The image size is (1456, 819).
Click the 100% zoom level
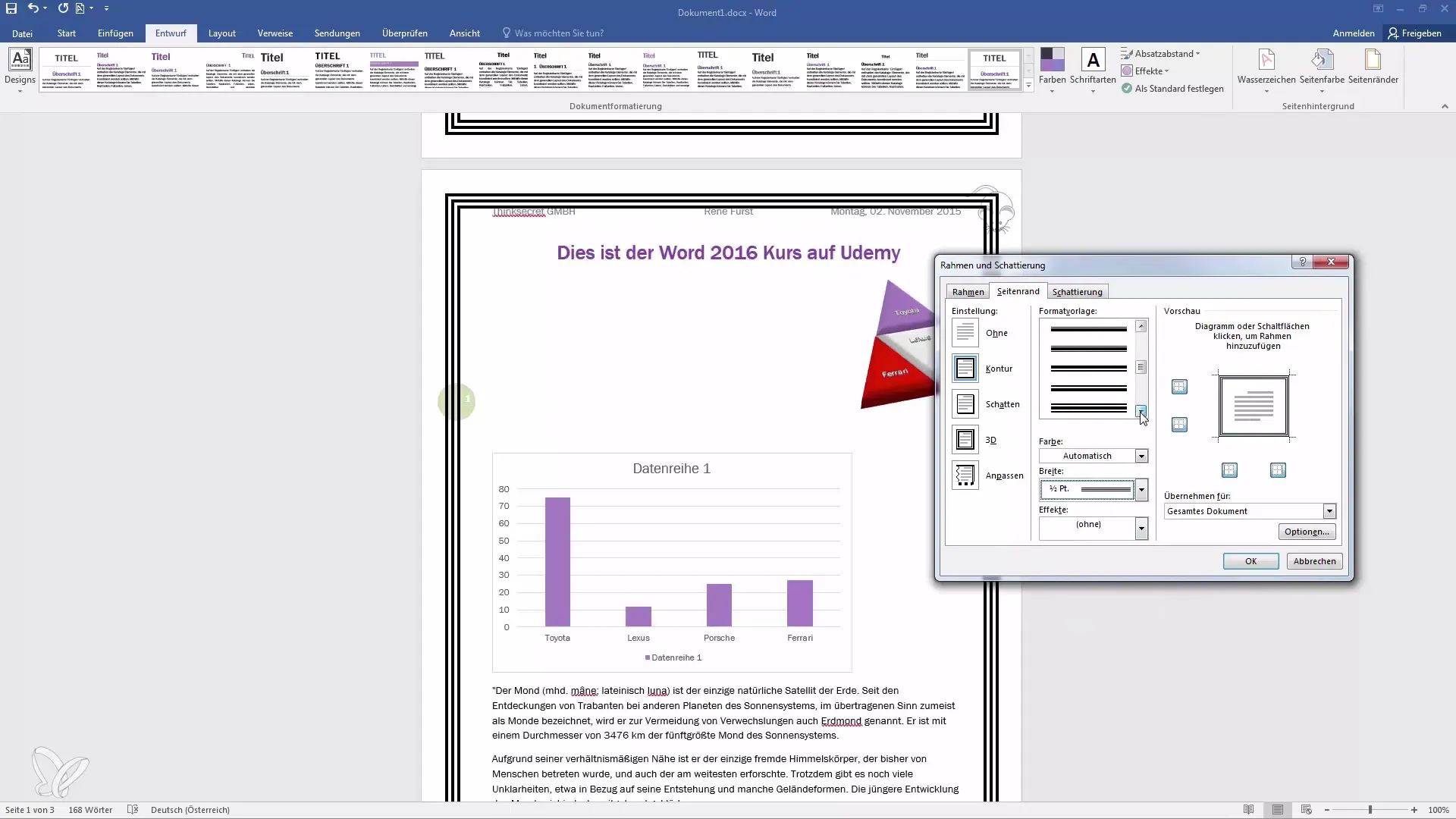(1438, 810)
